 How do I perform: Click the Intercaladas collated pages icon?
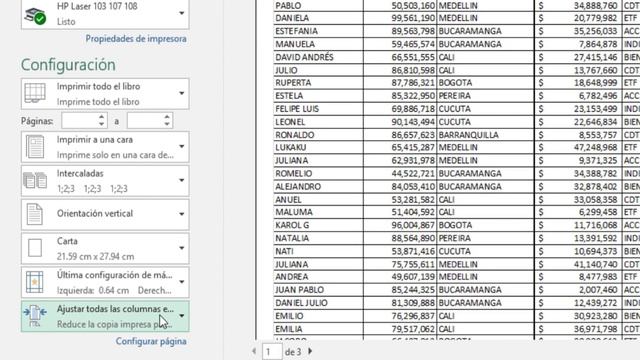tap(35, 180)
